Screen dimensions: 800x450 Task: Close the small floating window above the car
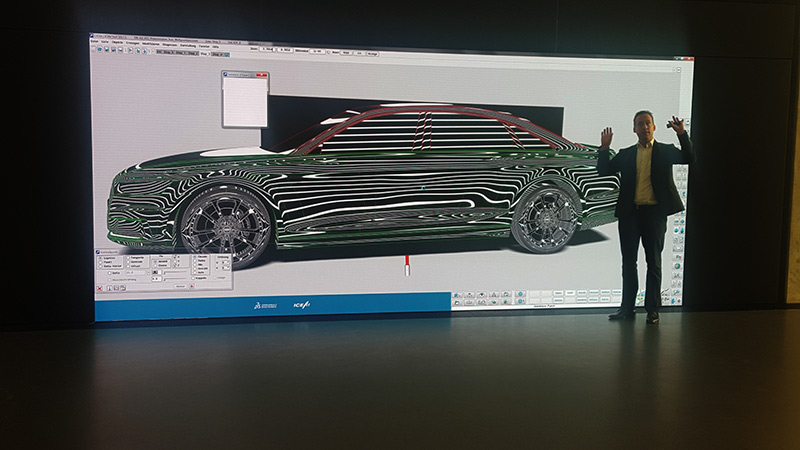(x=264, y=74)
